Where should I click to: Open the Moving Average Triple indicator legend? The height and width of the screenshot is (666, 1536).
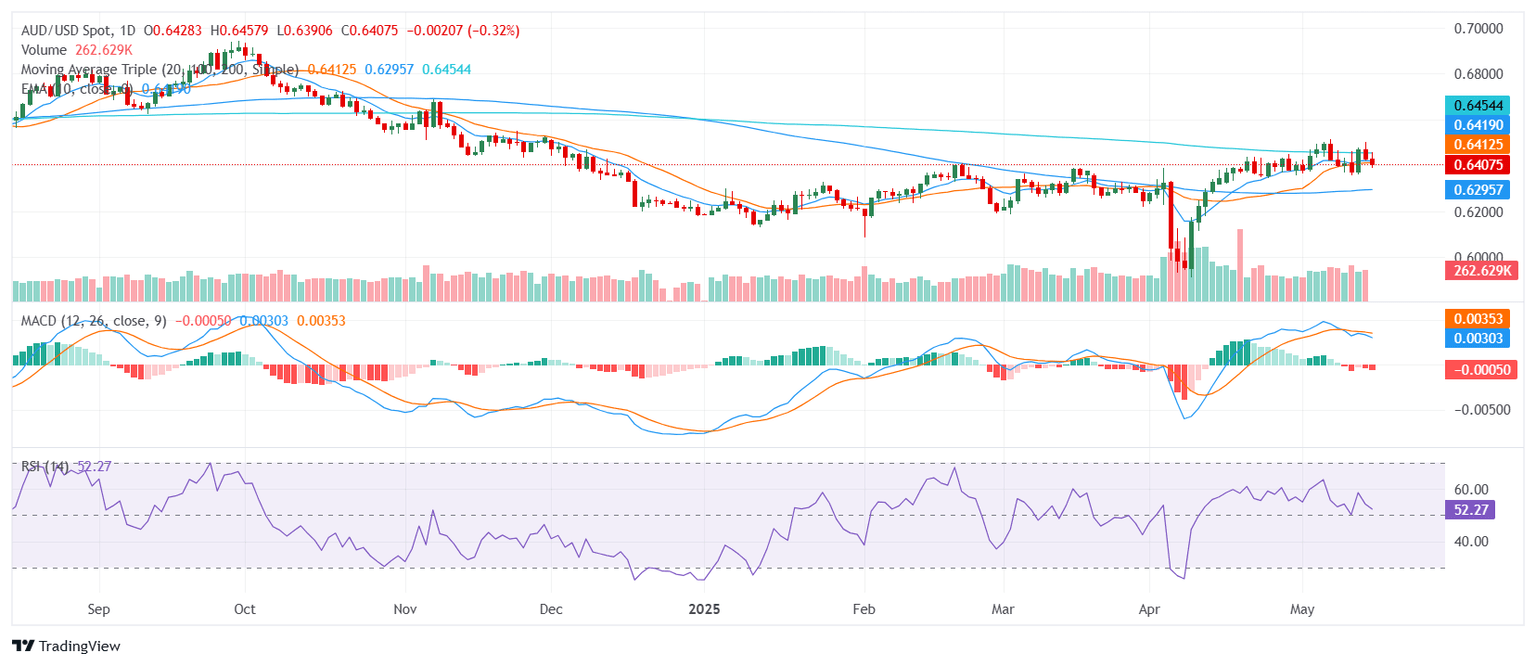160,69
